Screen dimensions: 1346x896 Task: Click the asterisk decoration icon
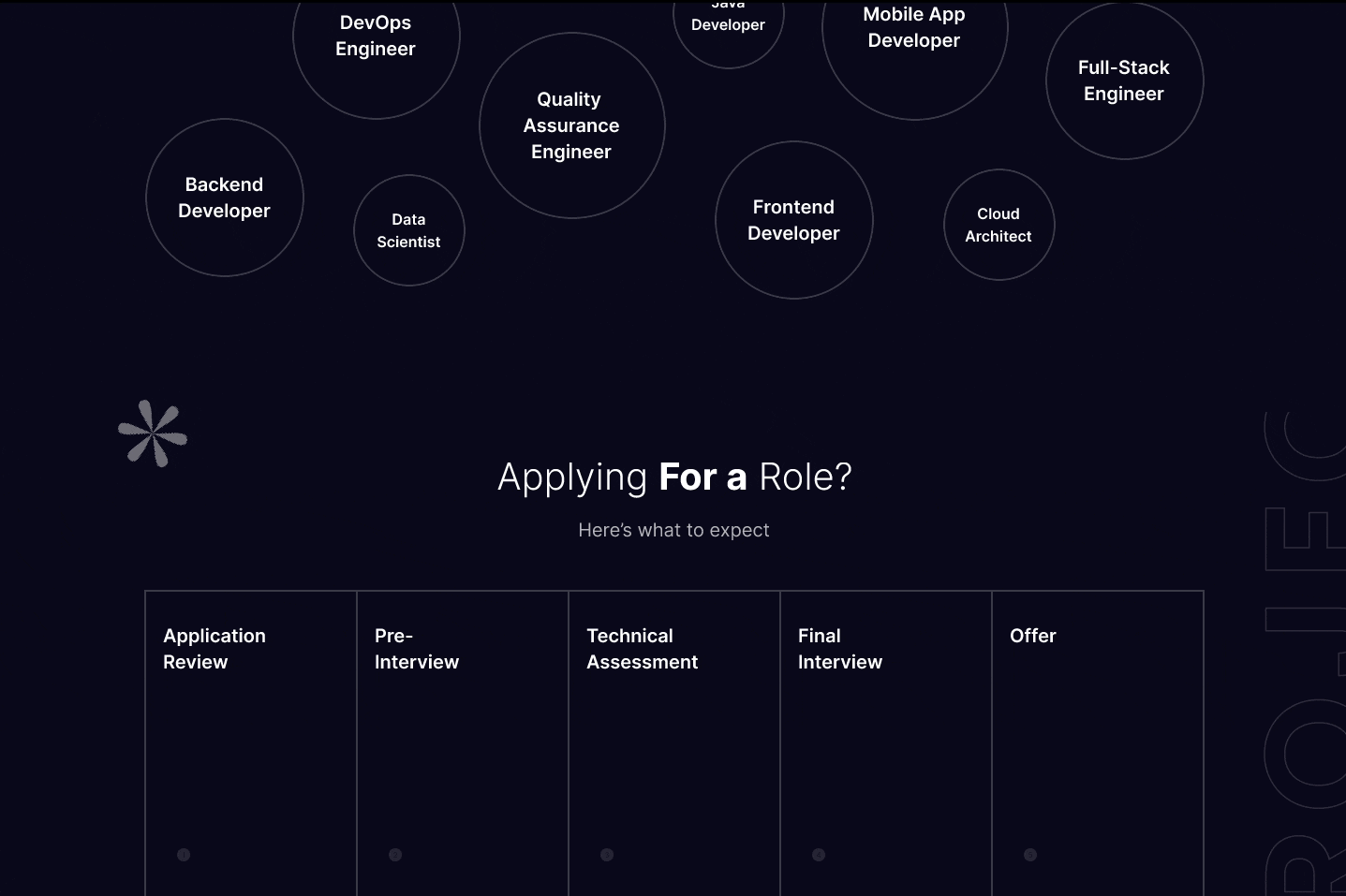[x=153, y=433]
